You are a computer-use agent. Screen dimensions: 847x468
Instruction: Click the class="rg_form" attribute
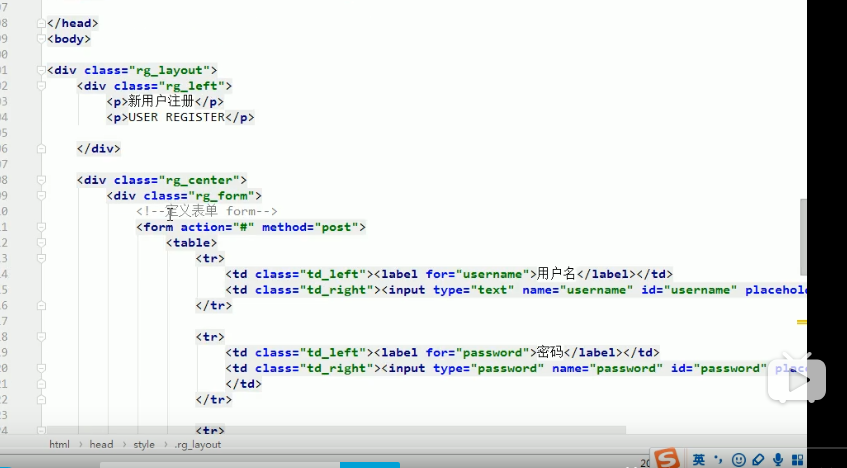(x=198, y=196)
